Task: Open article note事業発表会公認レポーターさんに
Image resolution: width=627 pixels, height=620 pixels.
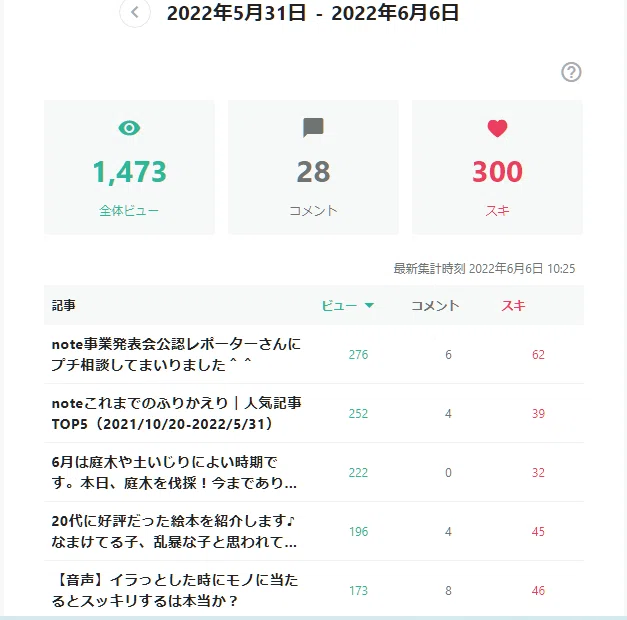Action: pyautogui.click(x=176, y=354)
